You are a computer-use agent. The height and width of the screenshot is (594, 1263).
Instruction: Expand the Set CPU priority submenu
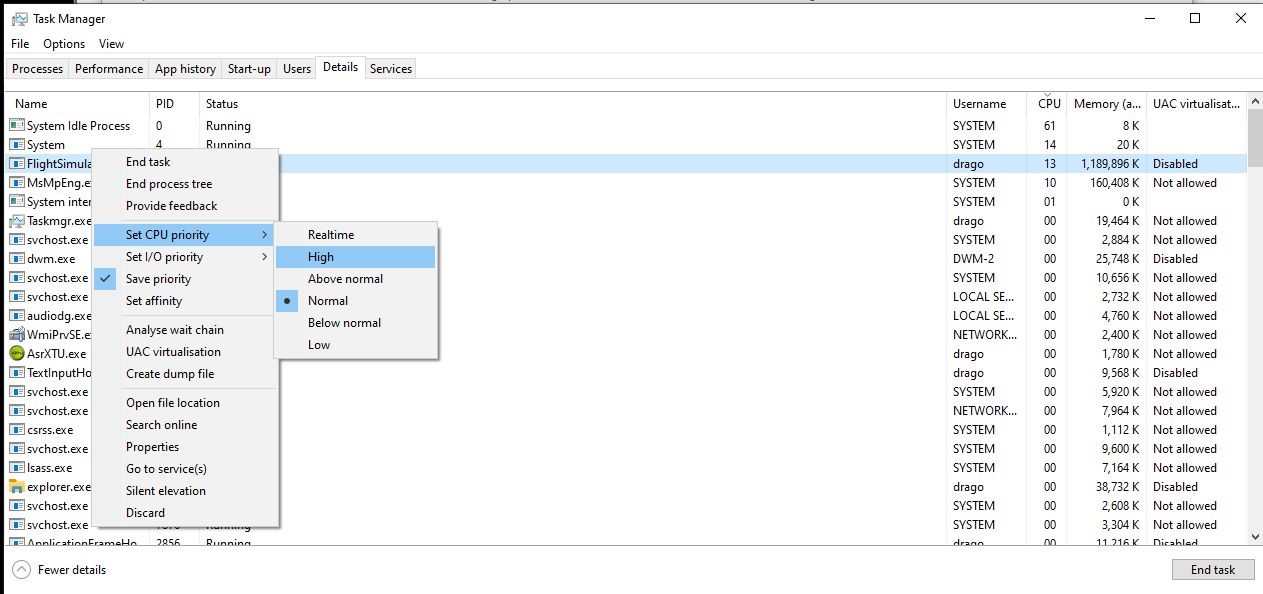coord(186,235)
